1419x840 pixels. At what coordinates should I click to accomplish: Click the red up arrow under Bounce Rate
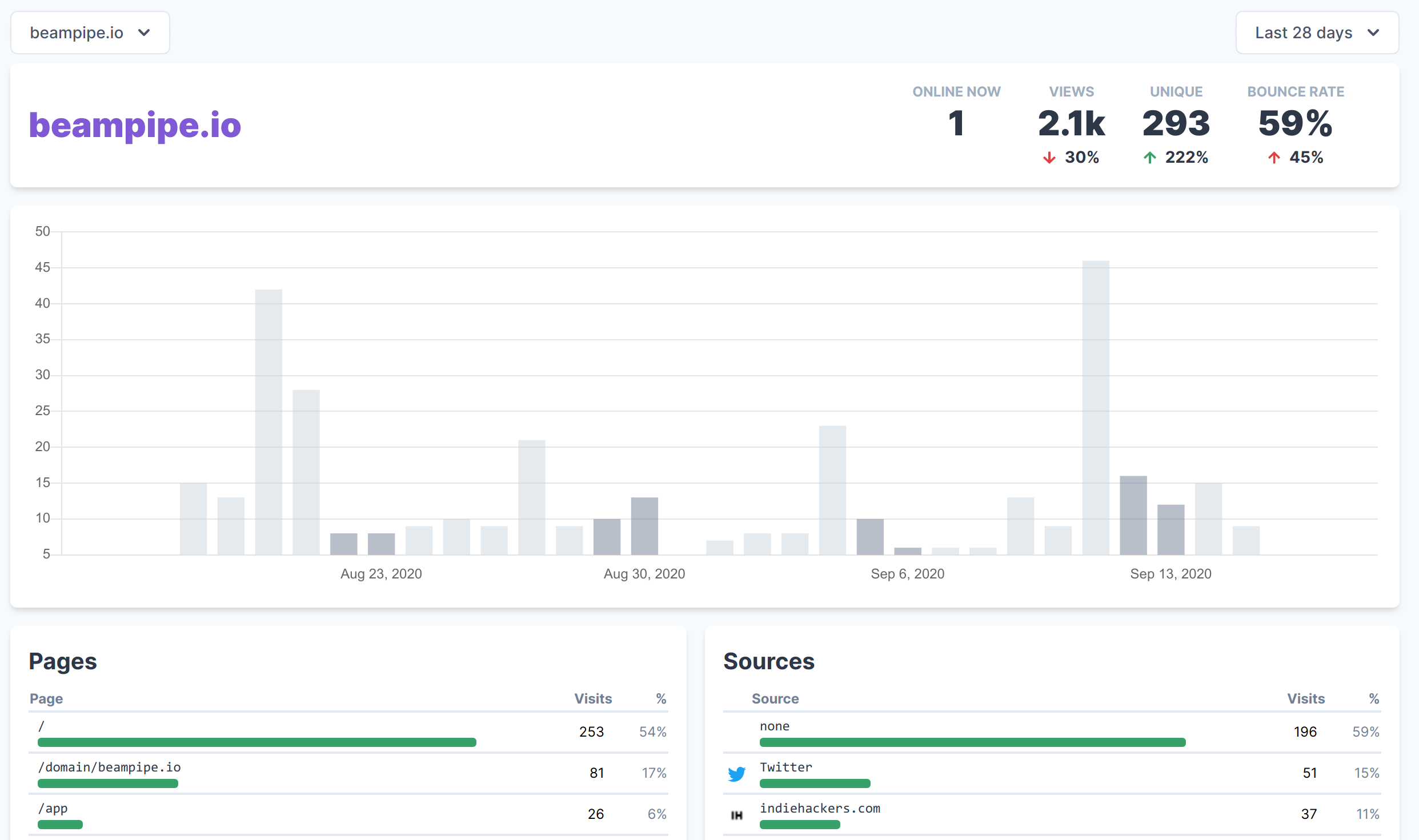[1273, 158]
